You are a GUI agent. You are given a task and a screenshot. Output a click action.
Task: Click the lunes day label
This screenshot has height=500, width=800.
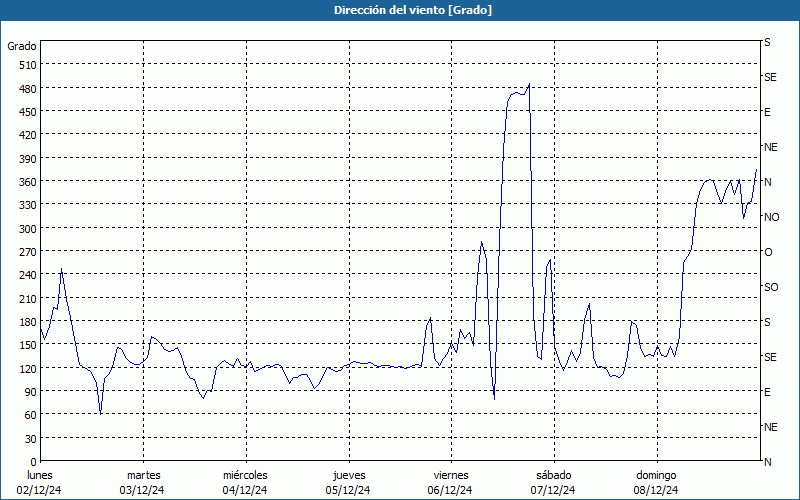coord(40,476)
